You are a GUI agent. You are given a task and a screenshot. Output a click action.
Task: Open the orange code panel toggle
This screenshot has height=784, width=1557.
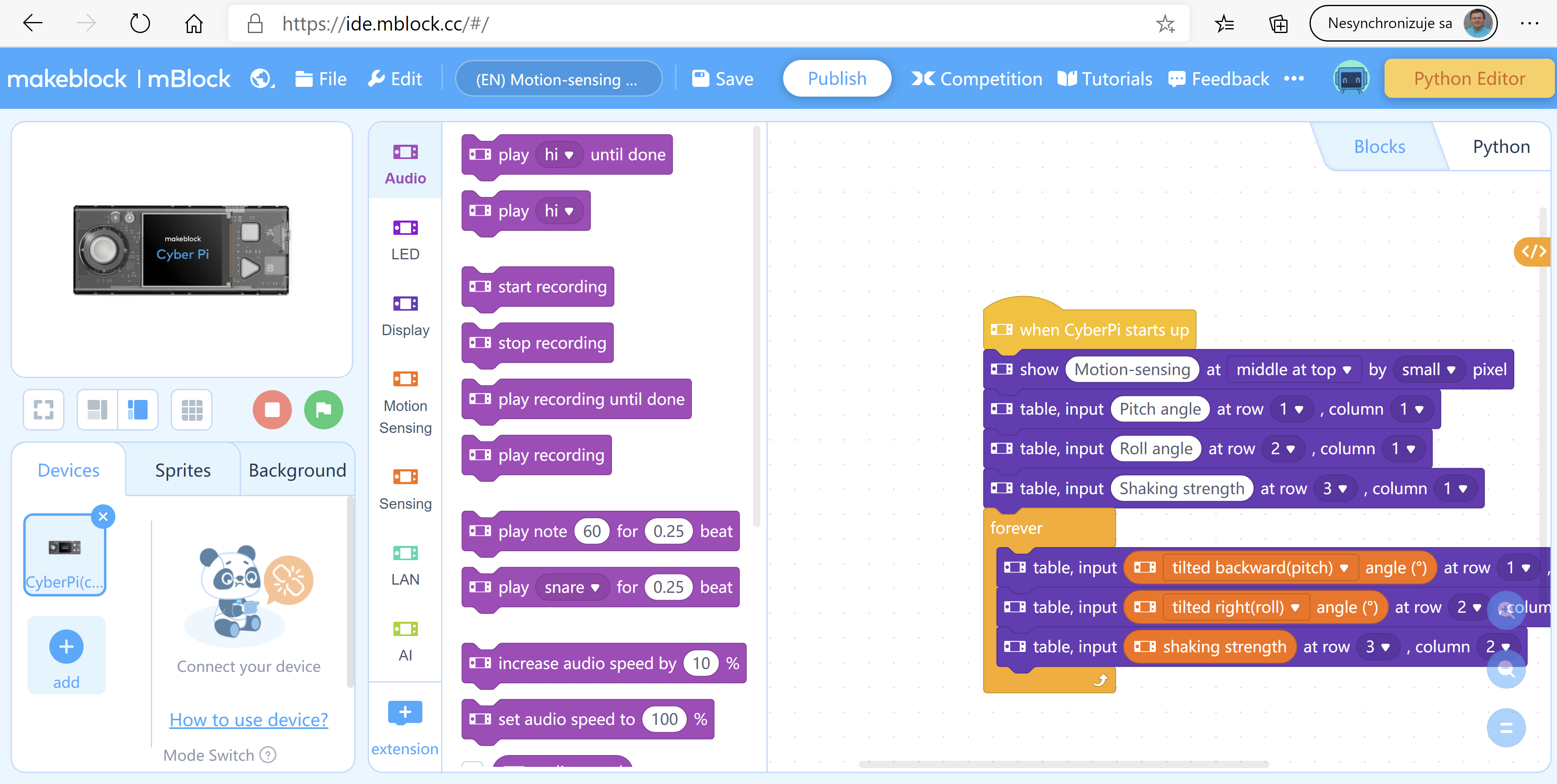coord(1534,252)
